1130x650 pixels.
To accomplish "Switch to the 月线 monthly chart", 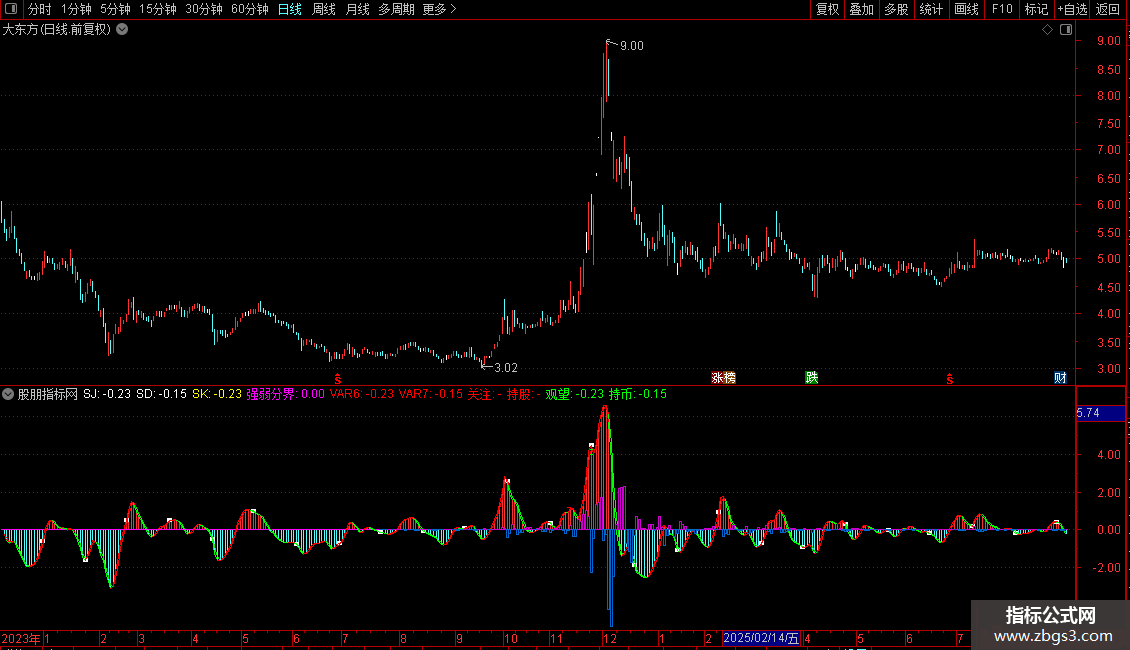I will pos(357,9).
